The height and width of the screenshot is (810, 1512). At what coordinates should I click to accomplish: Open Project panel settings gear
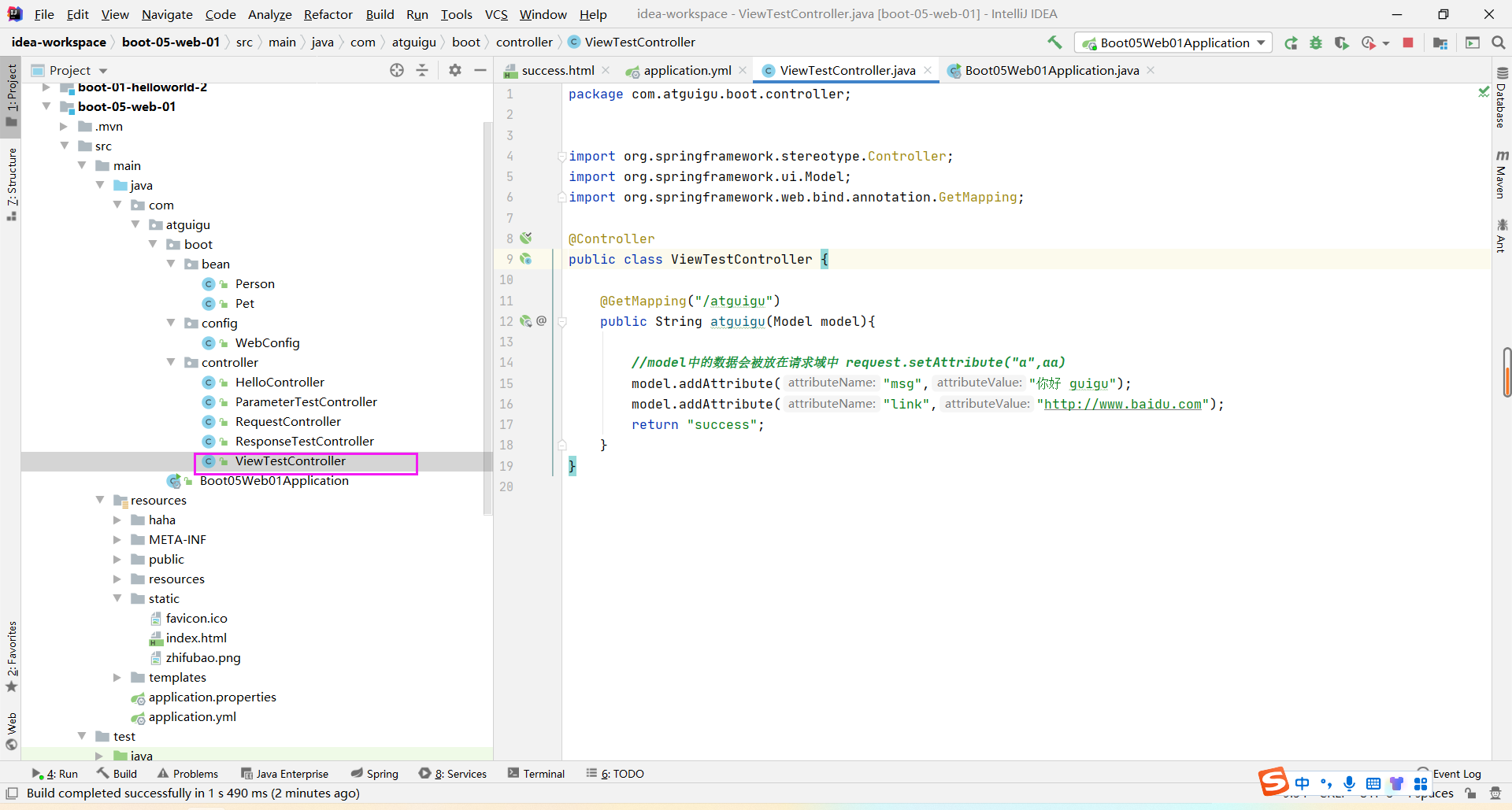point(454,70)
